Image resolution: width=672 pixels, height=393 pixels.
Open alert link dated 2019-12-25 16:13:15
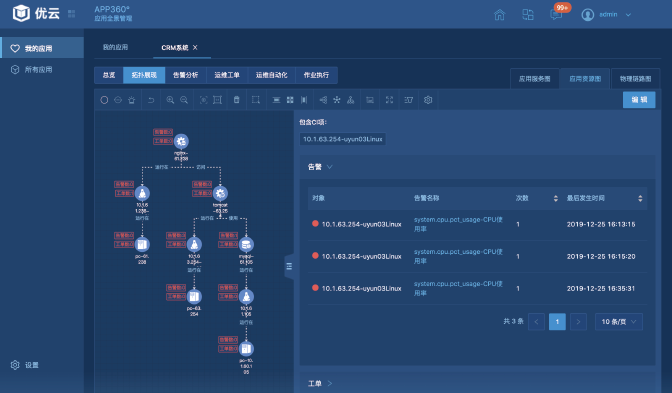[458, 224]
